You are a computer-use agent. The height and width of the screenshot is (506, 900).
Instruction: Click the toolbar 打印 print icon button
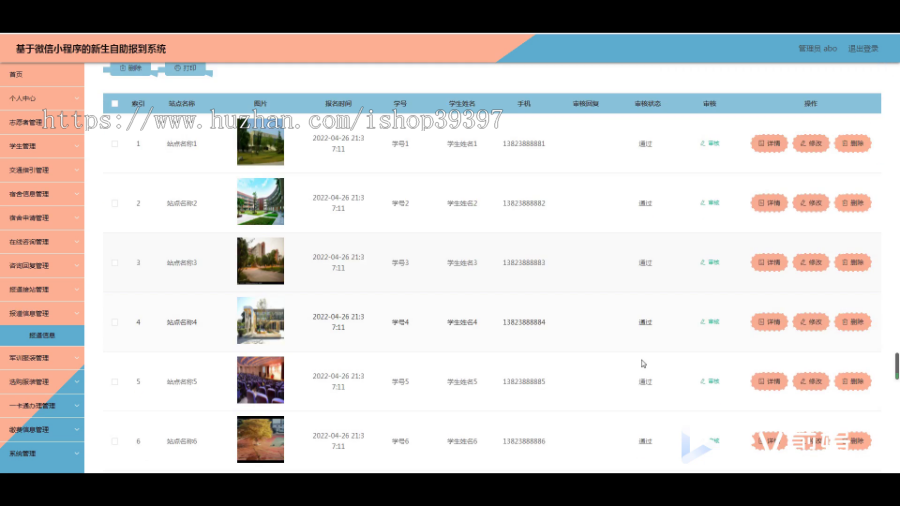(x=185, y=68)
